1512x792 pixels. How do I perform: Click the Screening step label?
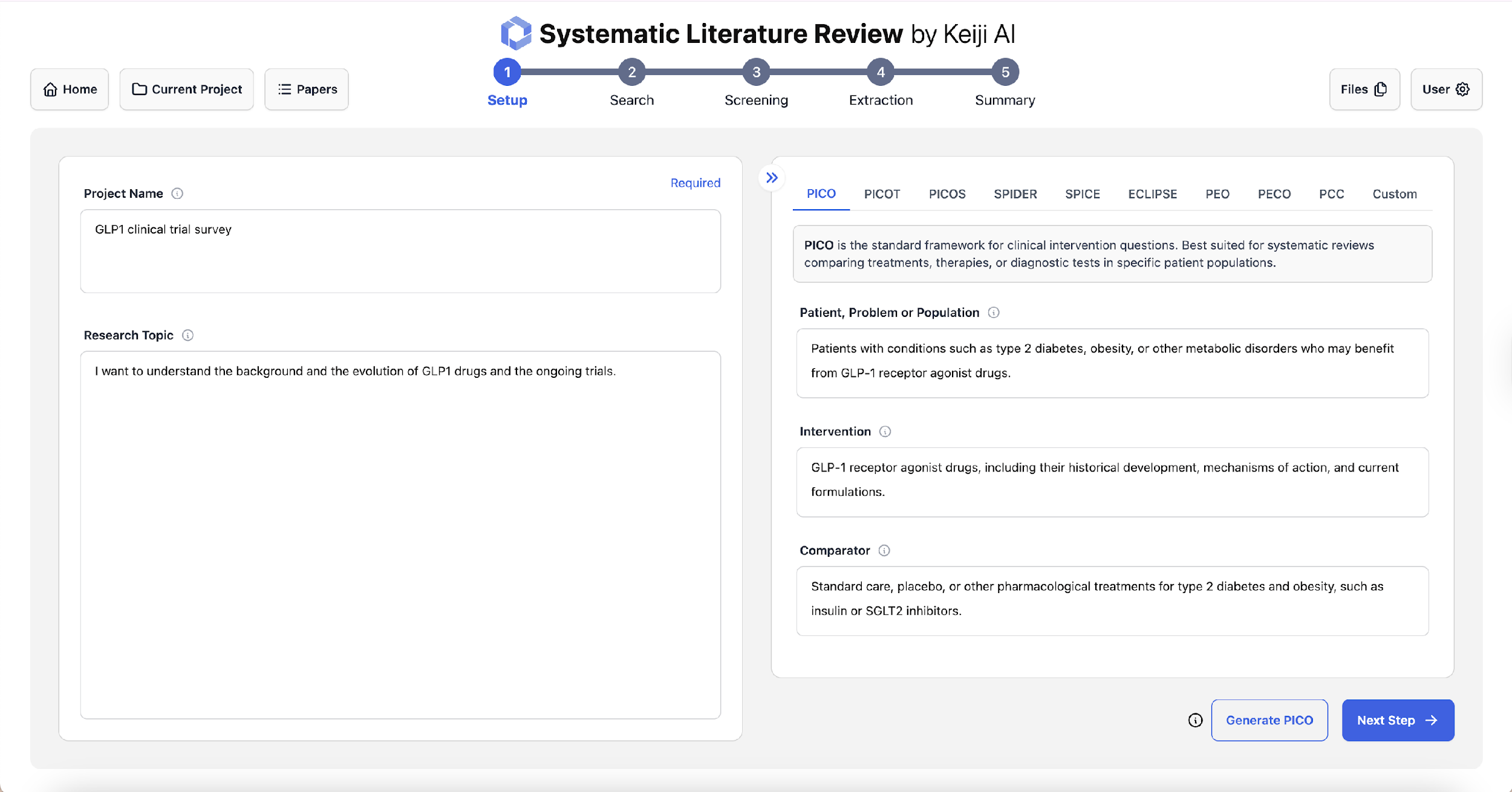(757, 100)
